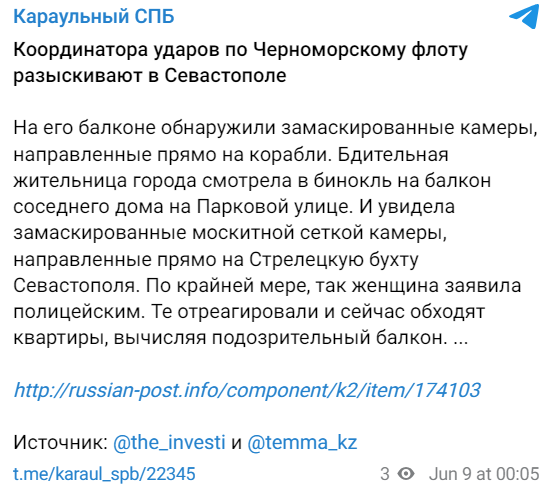Open the Telegram paper plane icon

point(524,16)
